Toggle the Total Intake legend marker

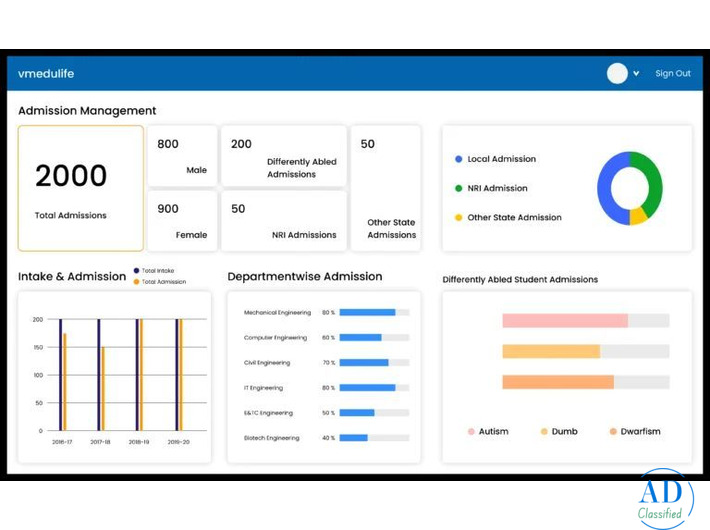[136, 270]
